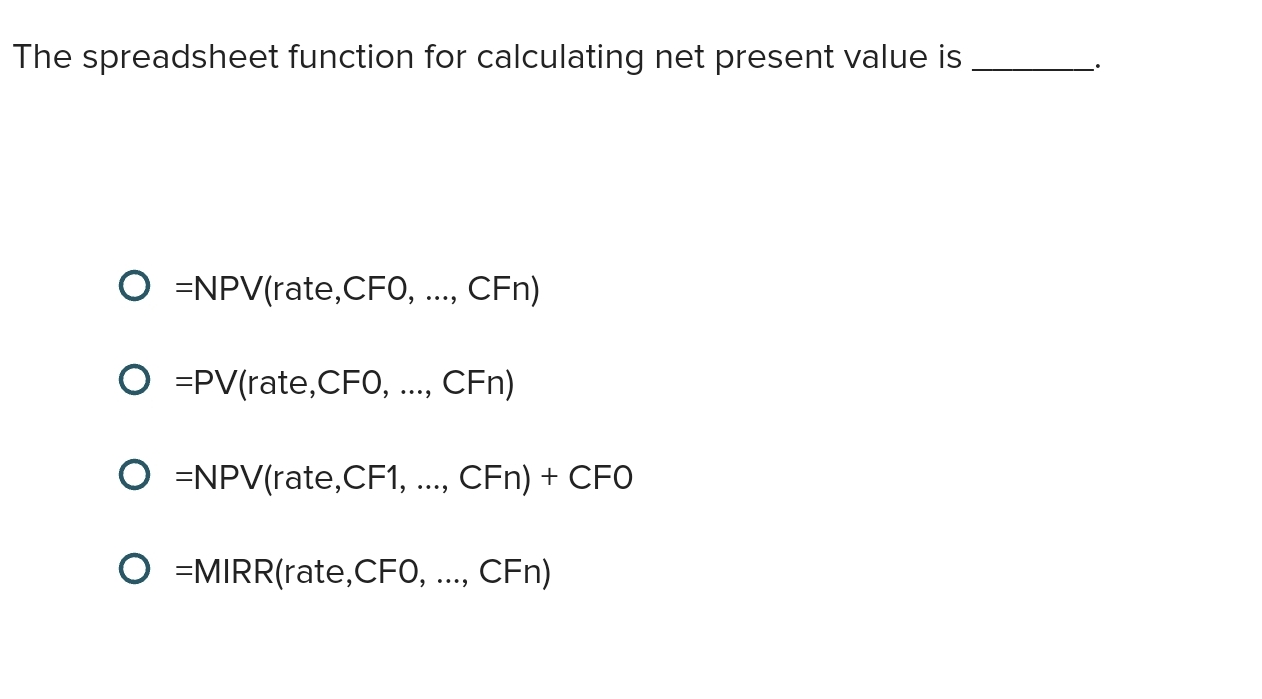1262x699 pixels.
Task: Click the answer text =NPV(rate,CF0, ..., CFn)
Action: click(x=356, y=289)
